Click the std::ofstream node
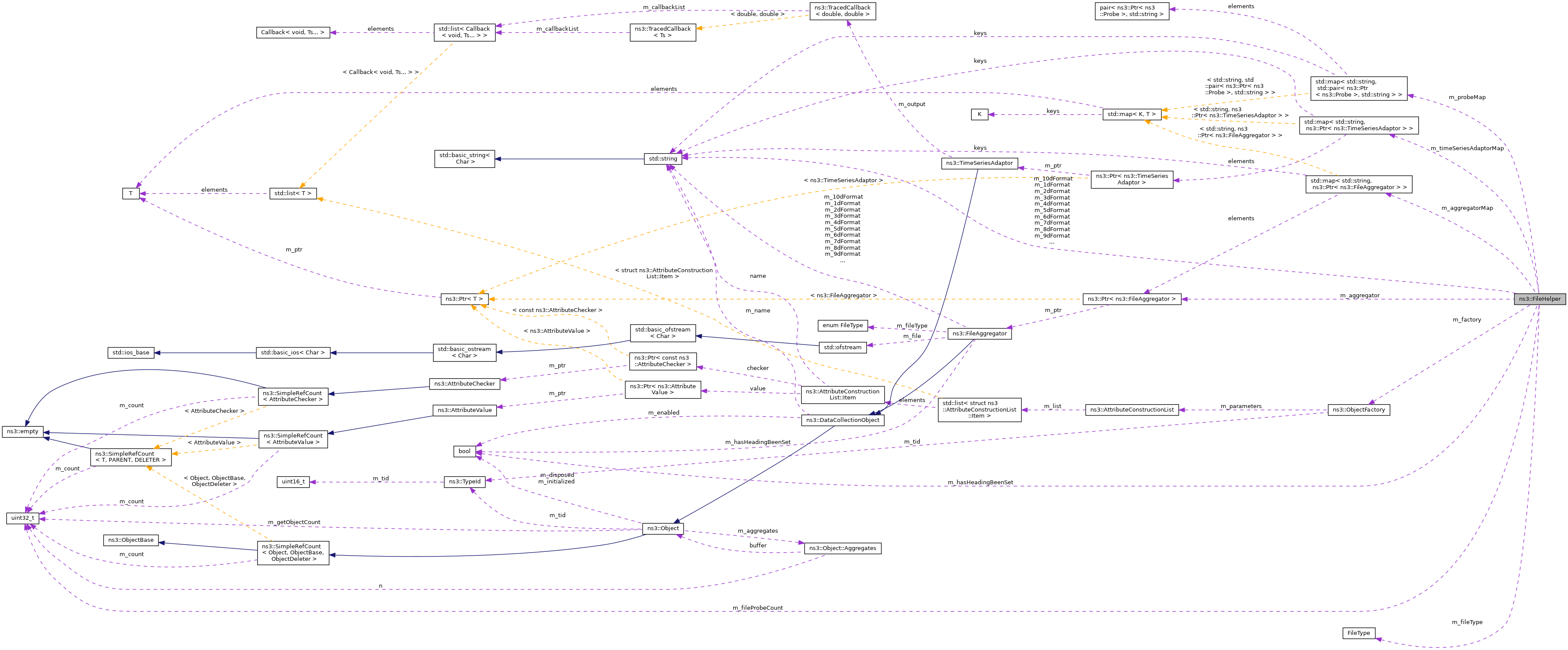This screenshot has height=650, width=1568. click(x=842, y=348)
